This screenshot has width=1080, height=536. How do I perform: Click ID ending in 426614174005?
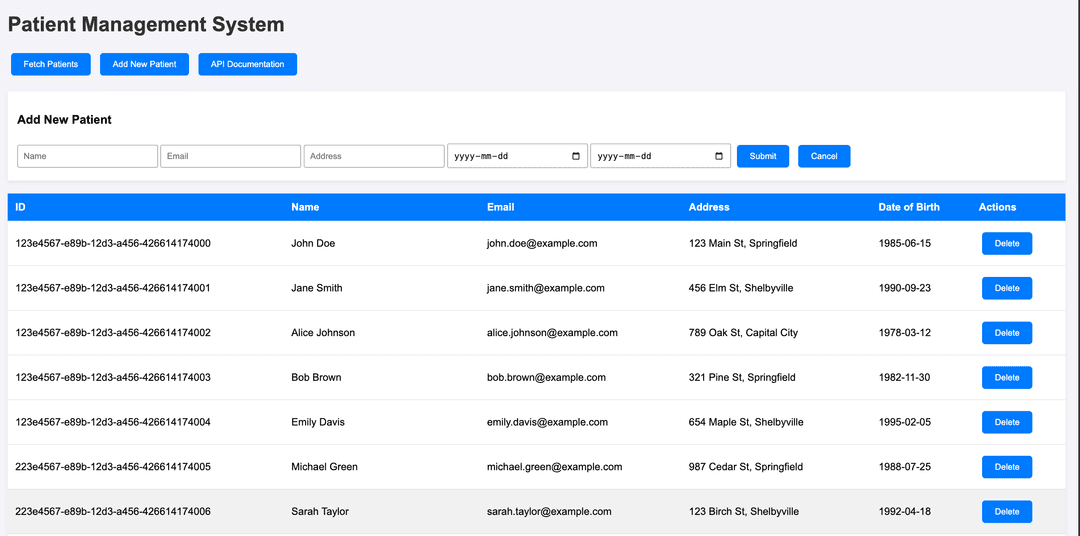(113, 467)
